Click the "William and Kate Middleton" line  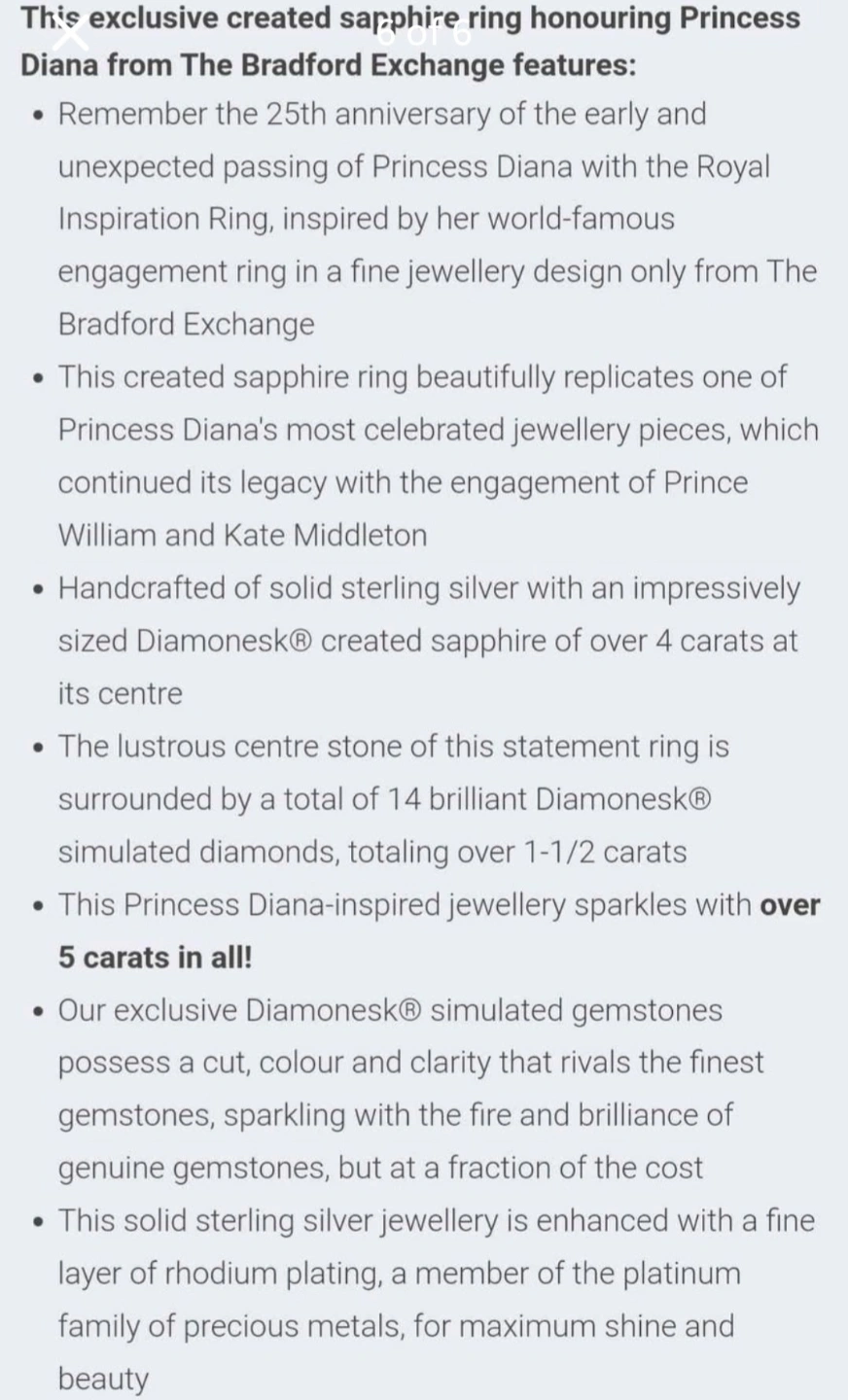pyautogui.click(x=242, y=535)
